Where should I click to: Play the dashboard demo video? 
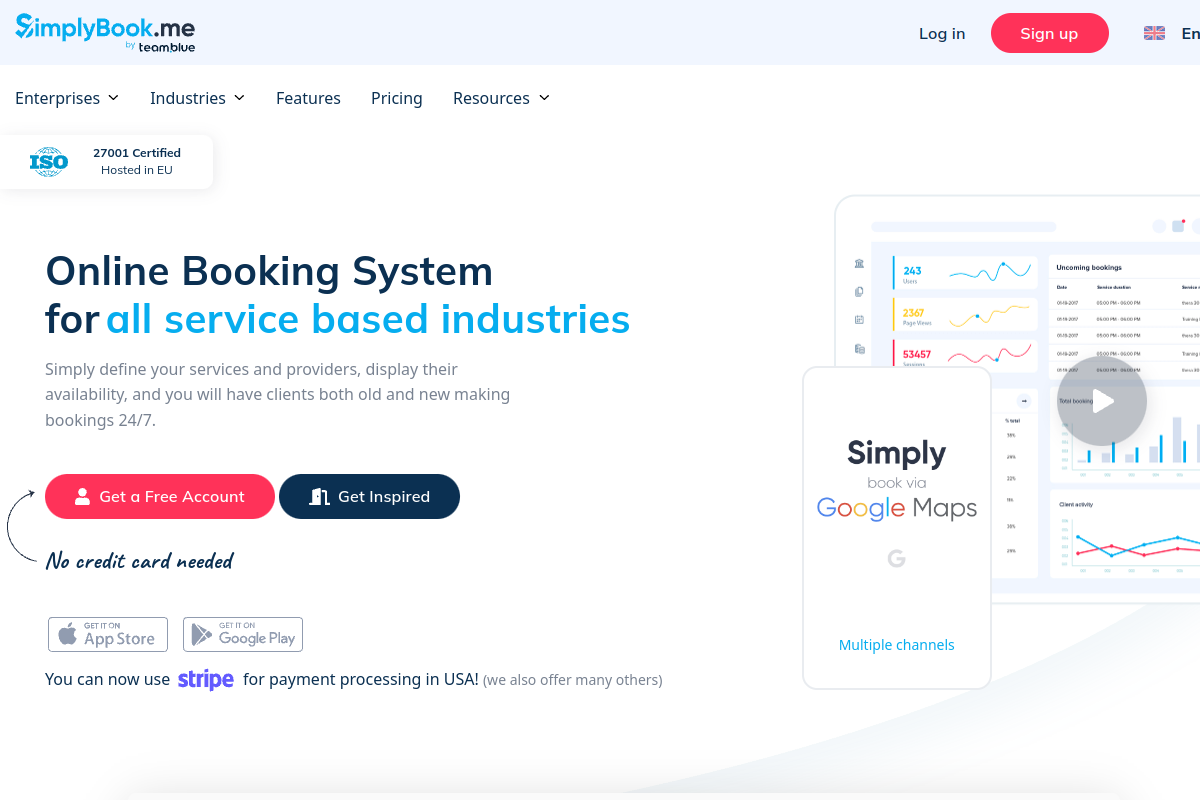[1102, 402]
